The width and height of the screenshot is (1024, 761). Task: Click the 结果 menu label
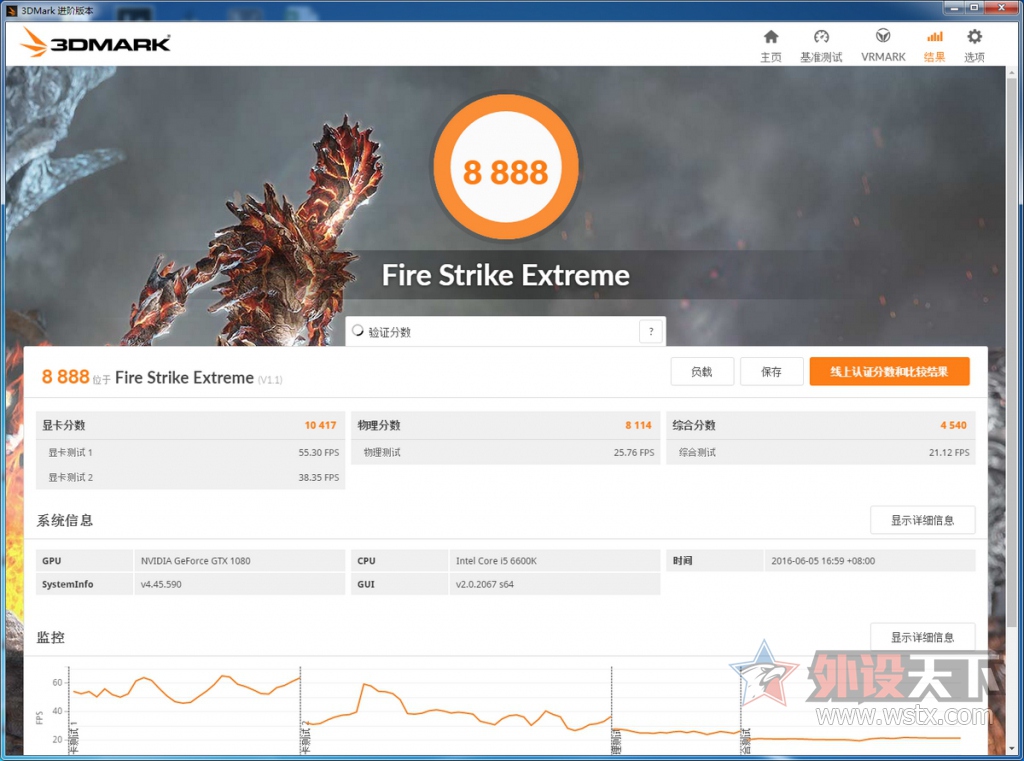[935, 57]
